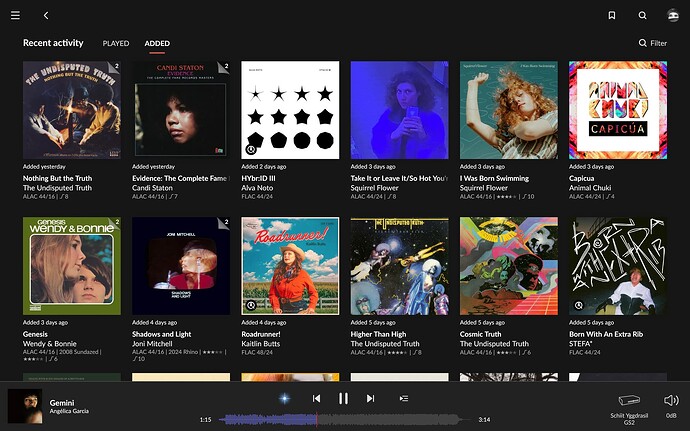
Task: Open the Take It or Leave It cover
Action: (x=400, y=110)
